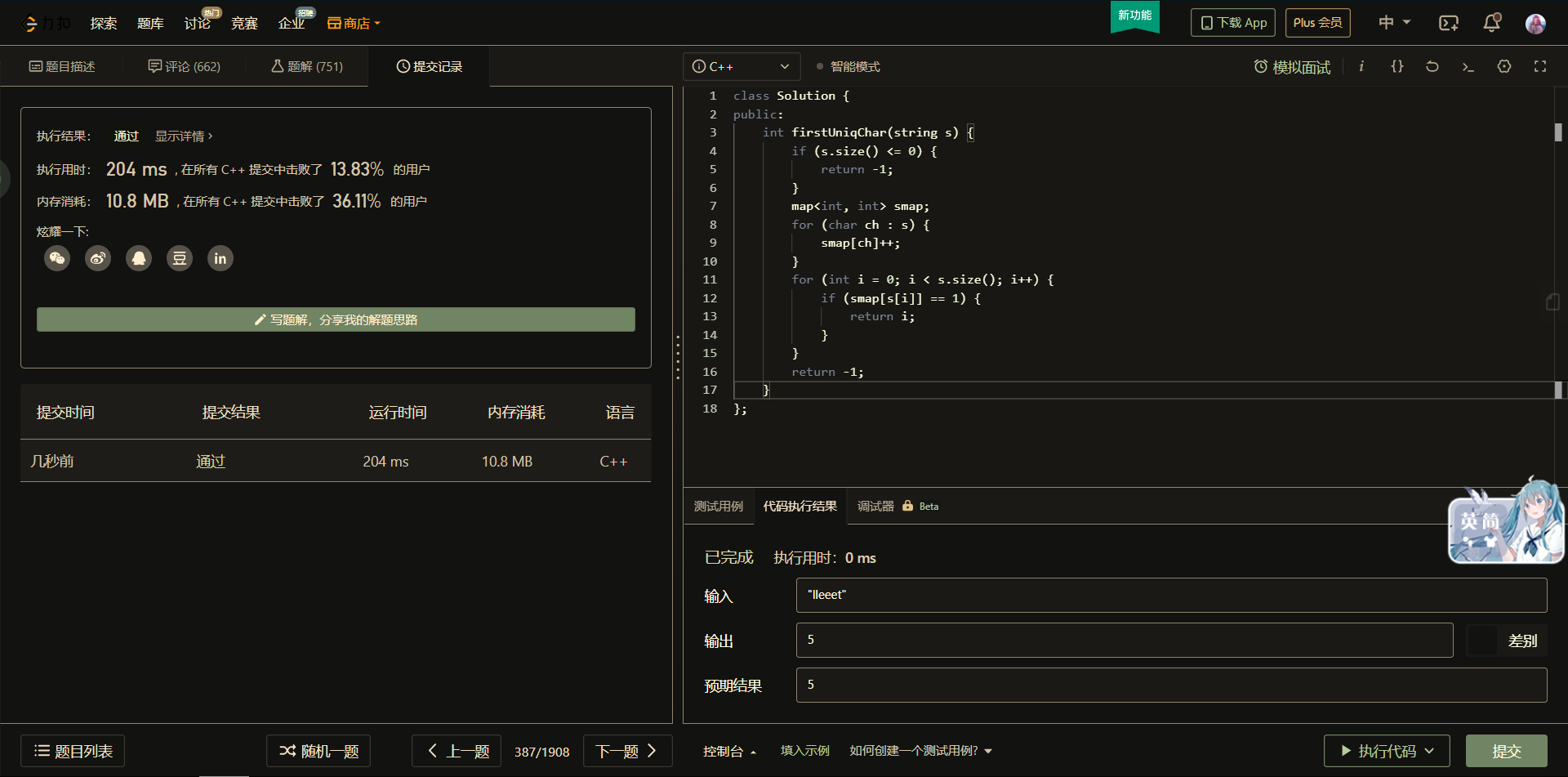Switch to the problem description tab
The image size is (1568, 777).
[x=62, y=66]
